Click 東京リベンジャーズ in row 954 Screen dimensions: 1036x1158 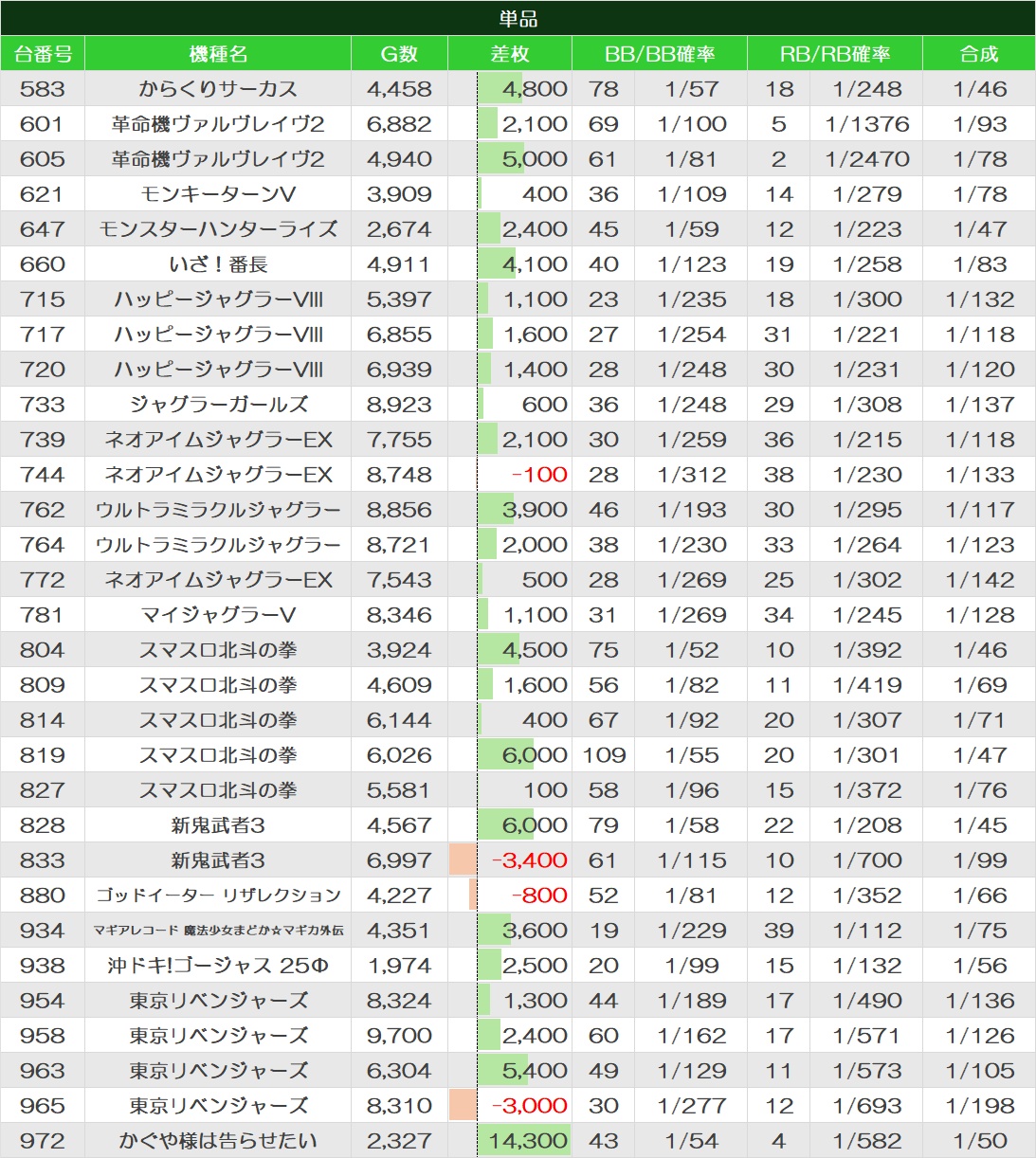(x=218, y=1001)
